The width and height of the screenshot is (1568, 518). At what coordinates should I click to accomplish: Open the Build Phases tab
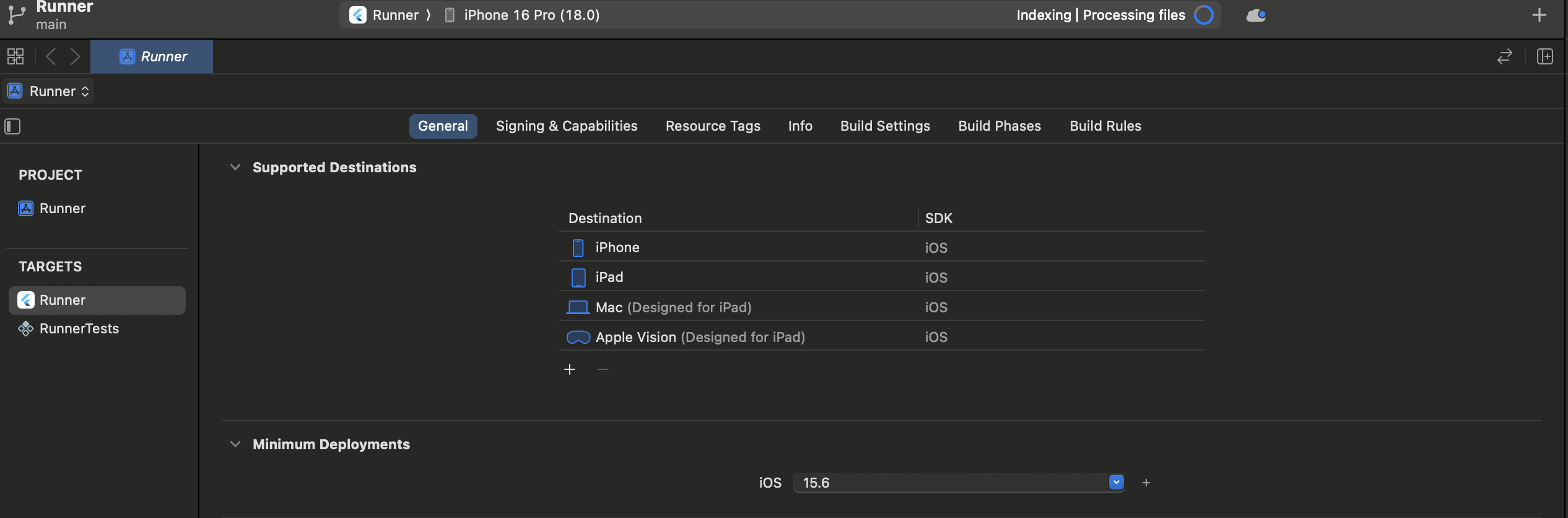pos(1000,126)
